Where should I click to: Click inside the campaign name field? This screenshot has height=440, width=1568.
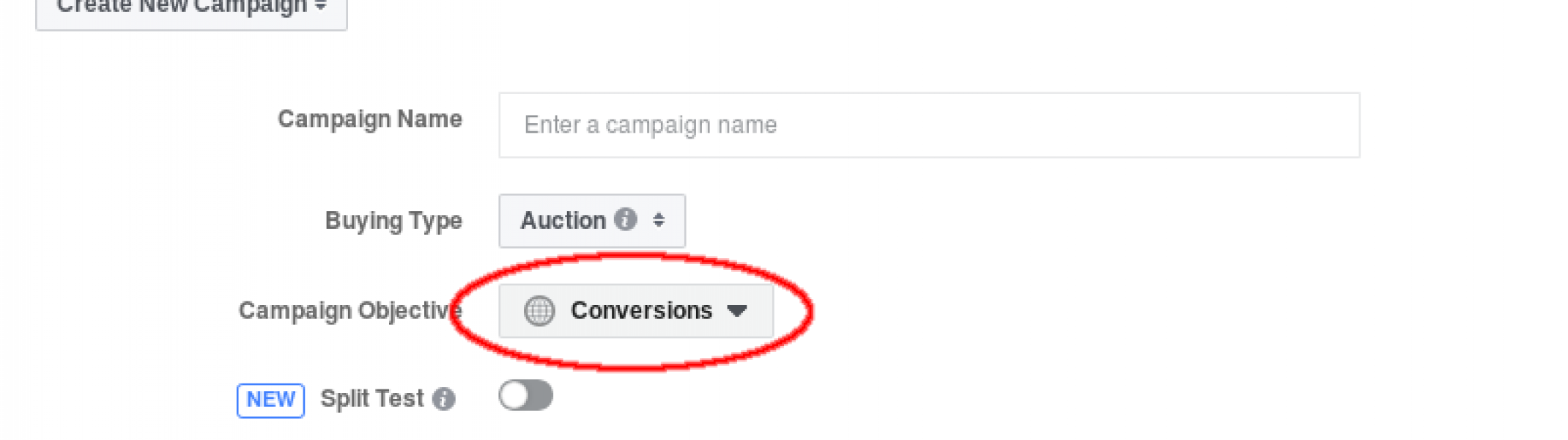tap(929, 125)
